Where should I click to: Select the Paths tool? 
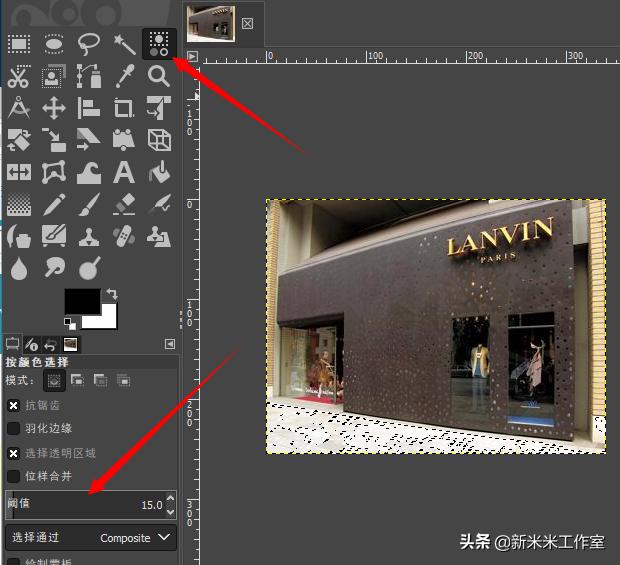point(89,76)
